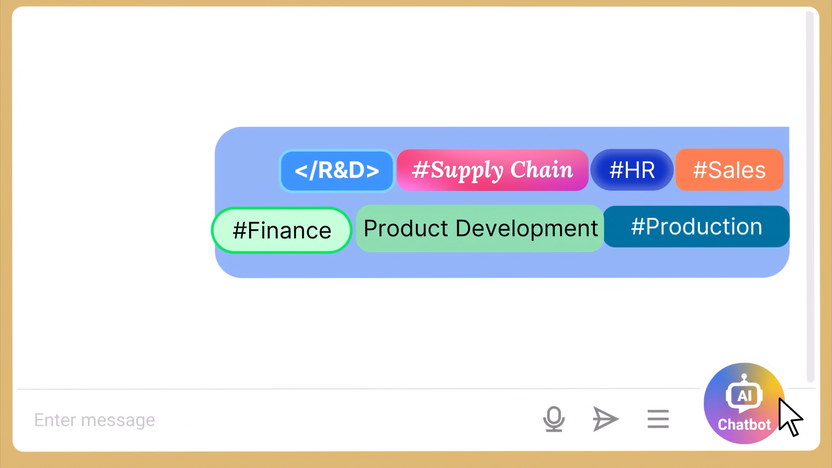The height and width of the screenshot is (468, 832).
Task: Click the empty chat area below the tag bubble
Action: pyautogui.click(x=400, y=330)
